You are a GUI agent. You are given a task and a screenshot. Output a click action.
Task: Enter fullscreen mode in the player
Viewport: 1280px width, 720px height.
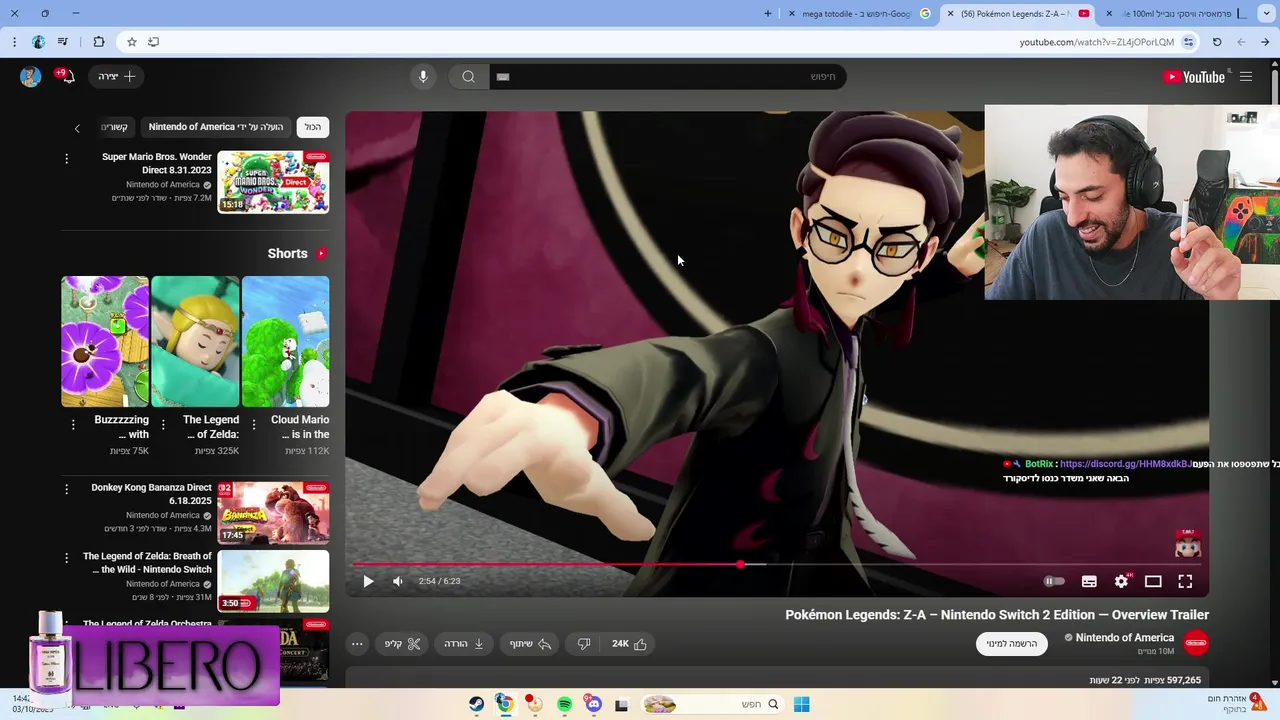(1185, 581)
